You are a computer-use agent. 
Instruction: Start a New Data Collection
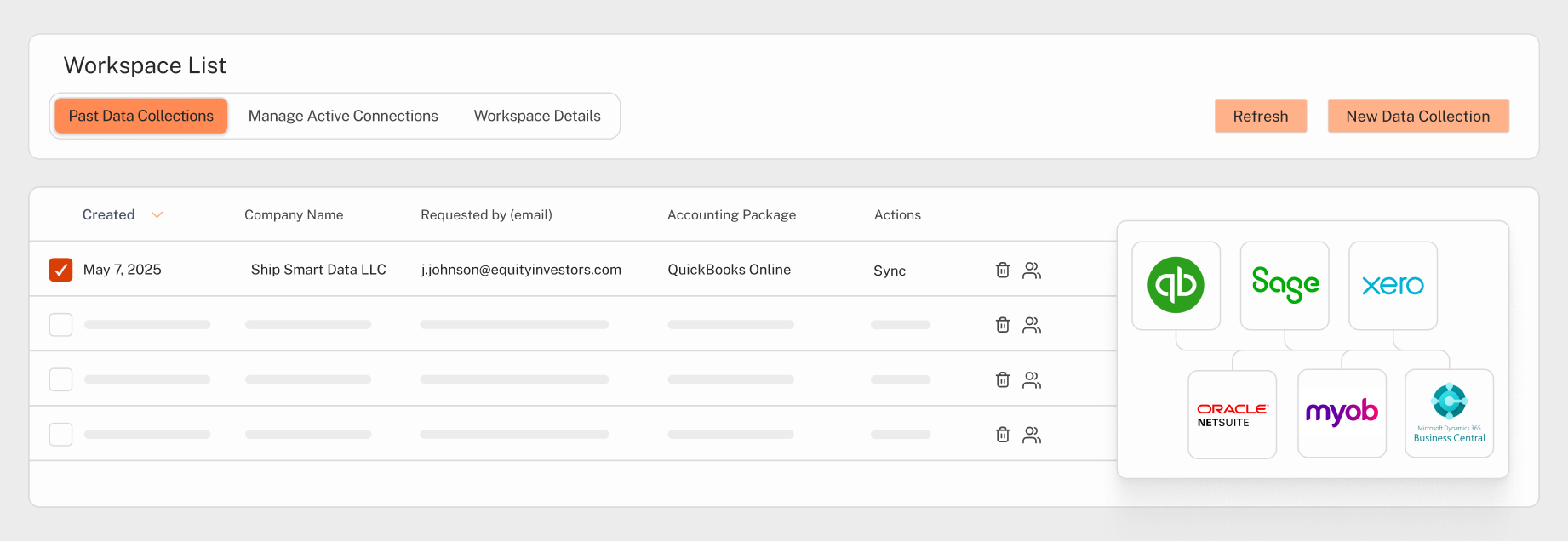pyautogui.click(x=1418, y=116)
